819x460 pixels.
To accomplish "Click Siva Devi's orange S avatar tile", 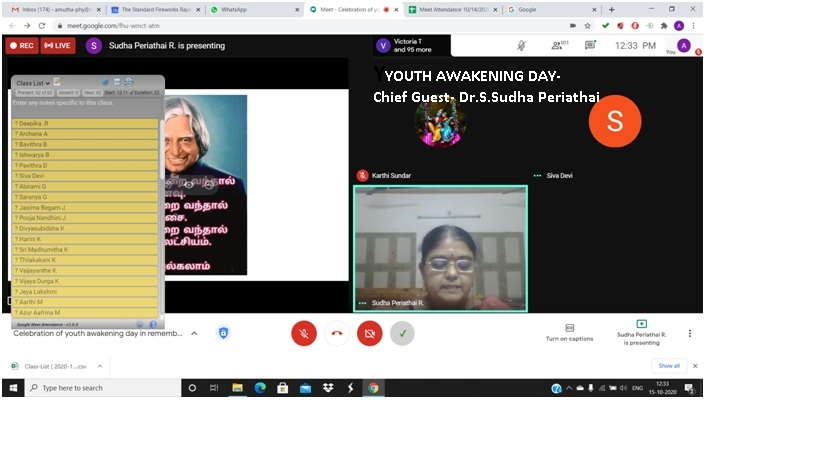I will (615, 121).
